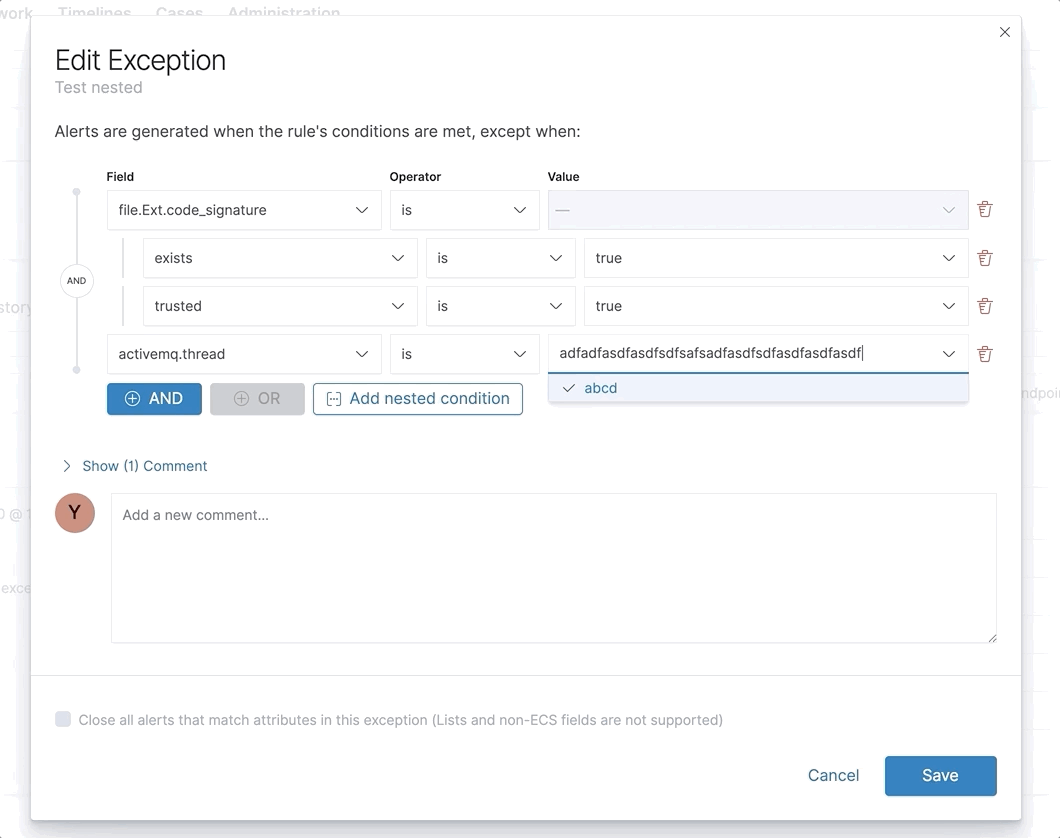Select the abcd option

(601, 388)
